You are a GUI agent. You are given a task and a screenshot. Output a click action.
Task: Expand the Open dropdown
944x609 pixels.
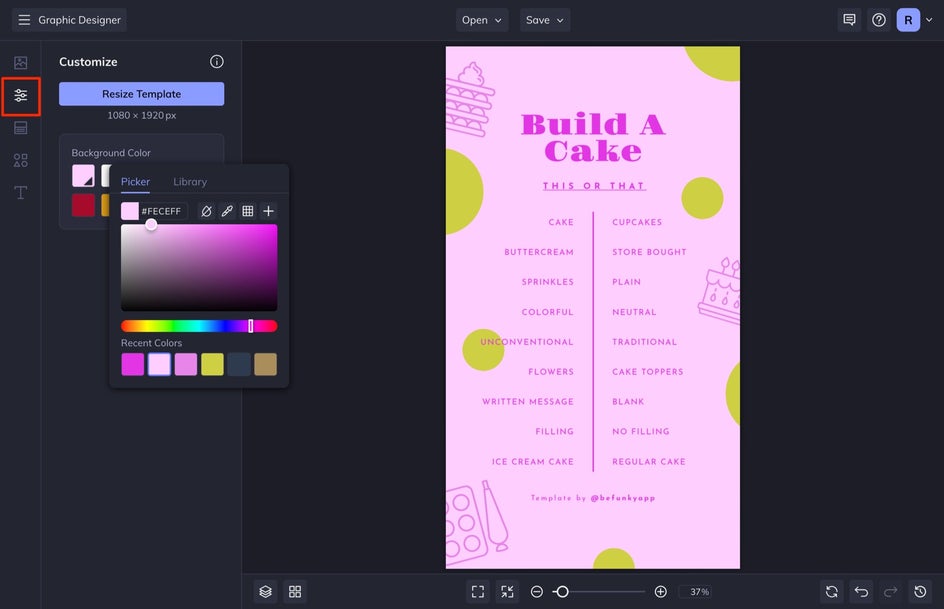482,20
